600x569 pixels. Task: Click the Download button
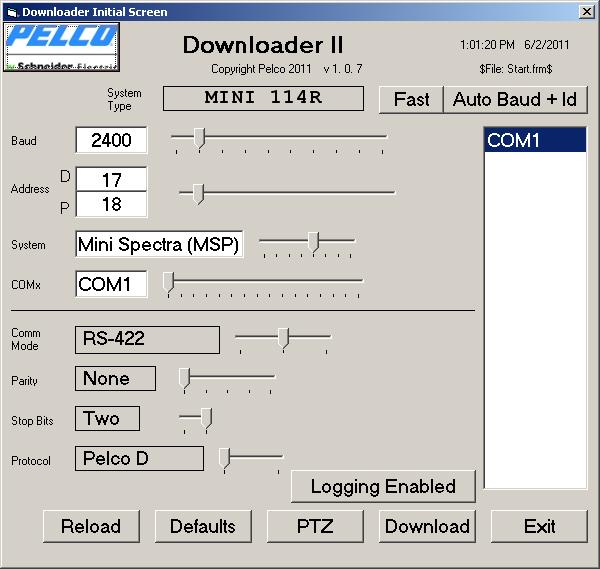[427, 526]
